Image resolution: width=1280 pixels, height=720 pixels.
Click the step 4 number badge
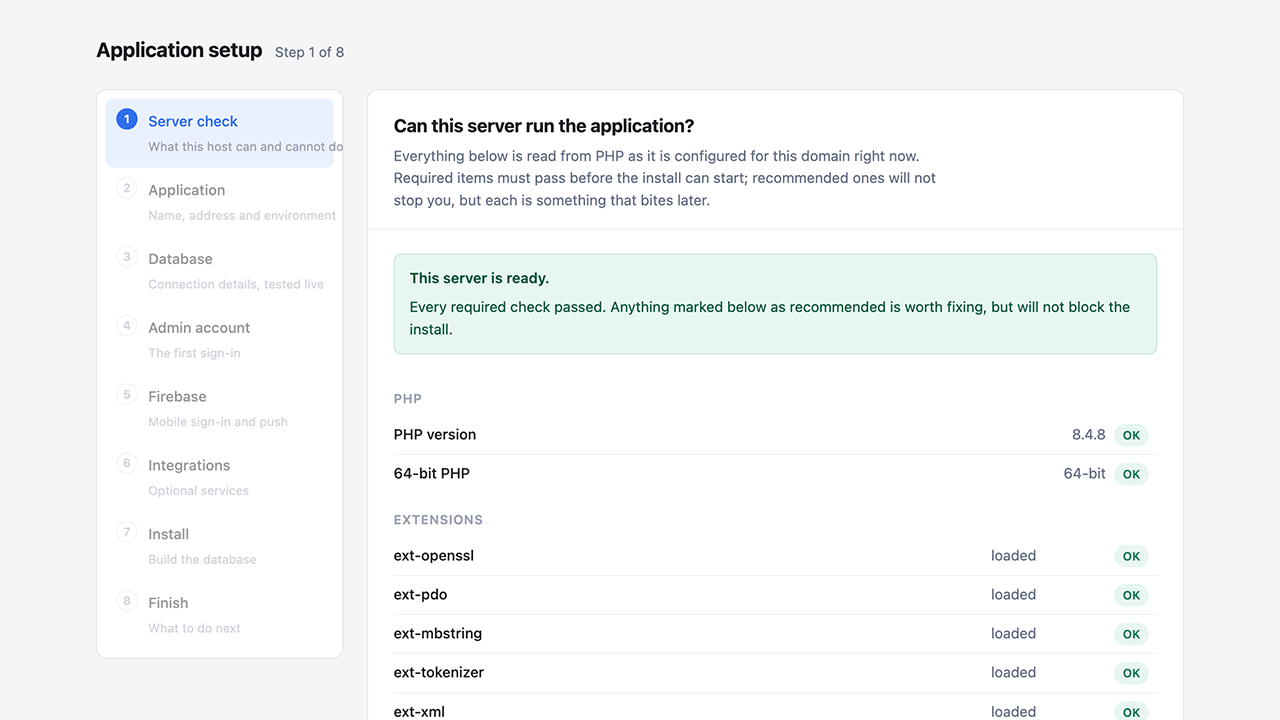[127, 326]
